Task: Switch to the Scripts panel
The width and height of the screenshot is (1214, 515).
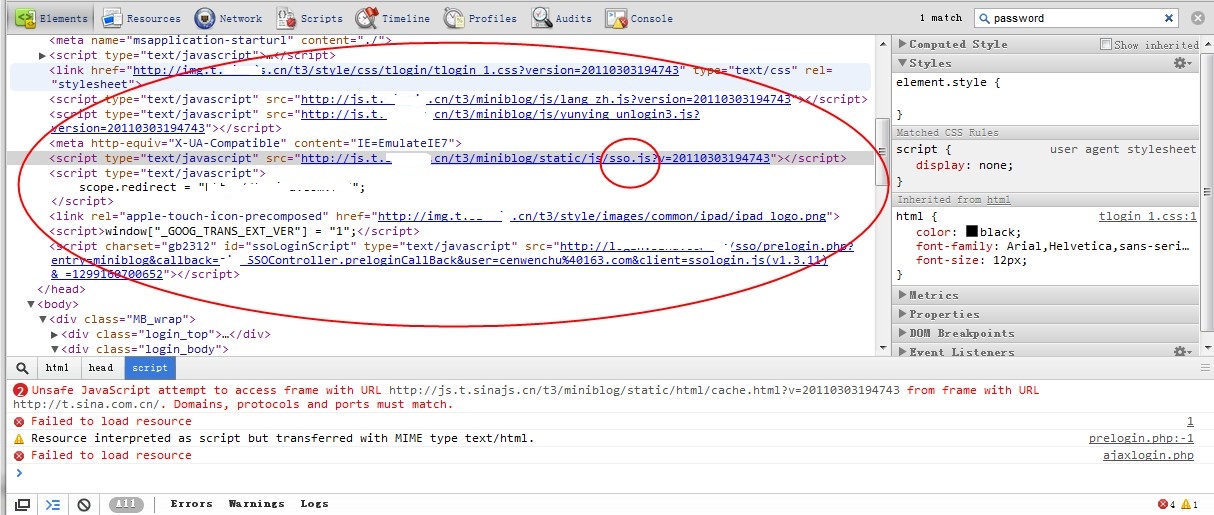Action: pos(309,18)
